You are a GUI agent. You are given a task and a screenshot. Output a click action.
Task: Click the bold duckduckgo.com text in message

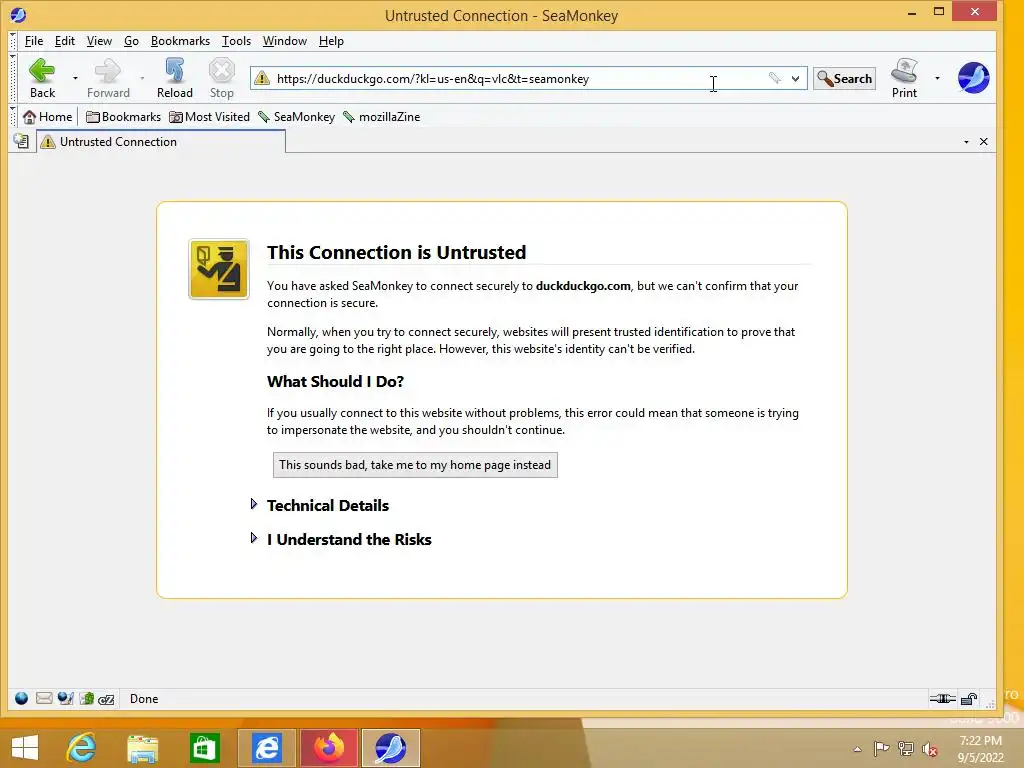coord(583,286)
